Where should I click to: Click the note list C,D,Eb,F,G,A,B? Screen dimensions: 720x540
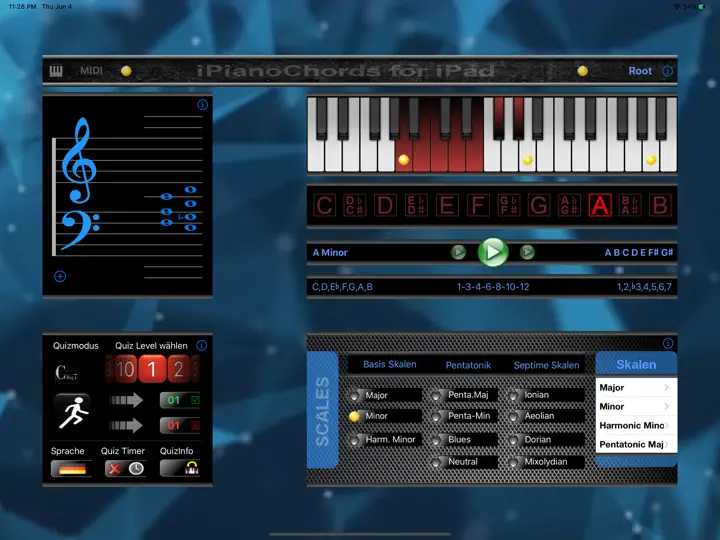click(x=342, y=287)
